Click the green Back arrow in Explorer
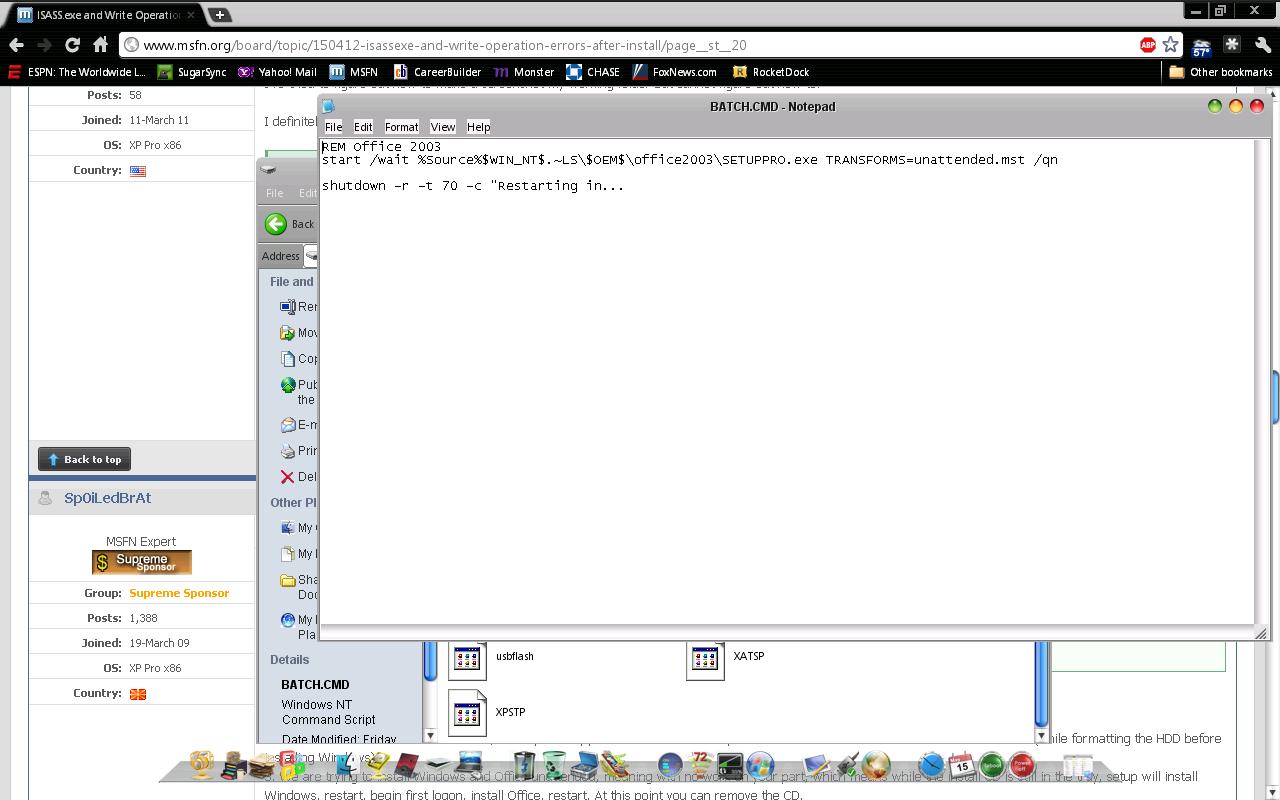 [x=276, y=224]
